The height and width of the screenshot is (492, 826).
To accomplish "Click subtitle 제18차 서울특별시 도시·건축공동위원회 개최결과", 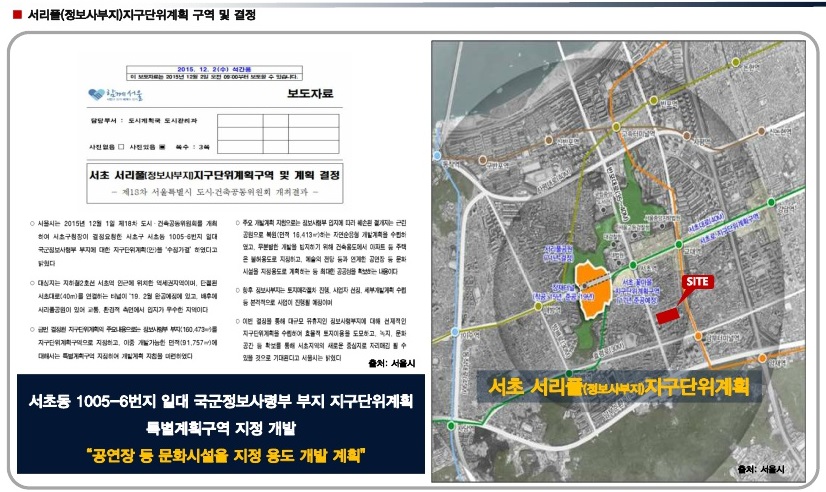I will click(215, 192).
